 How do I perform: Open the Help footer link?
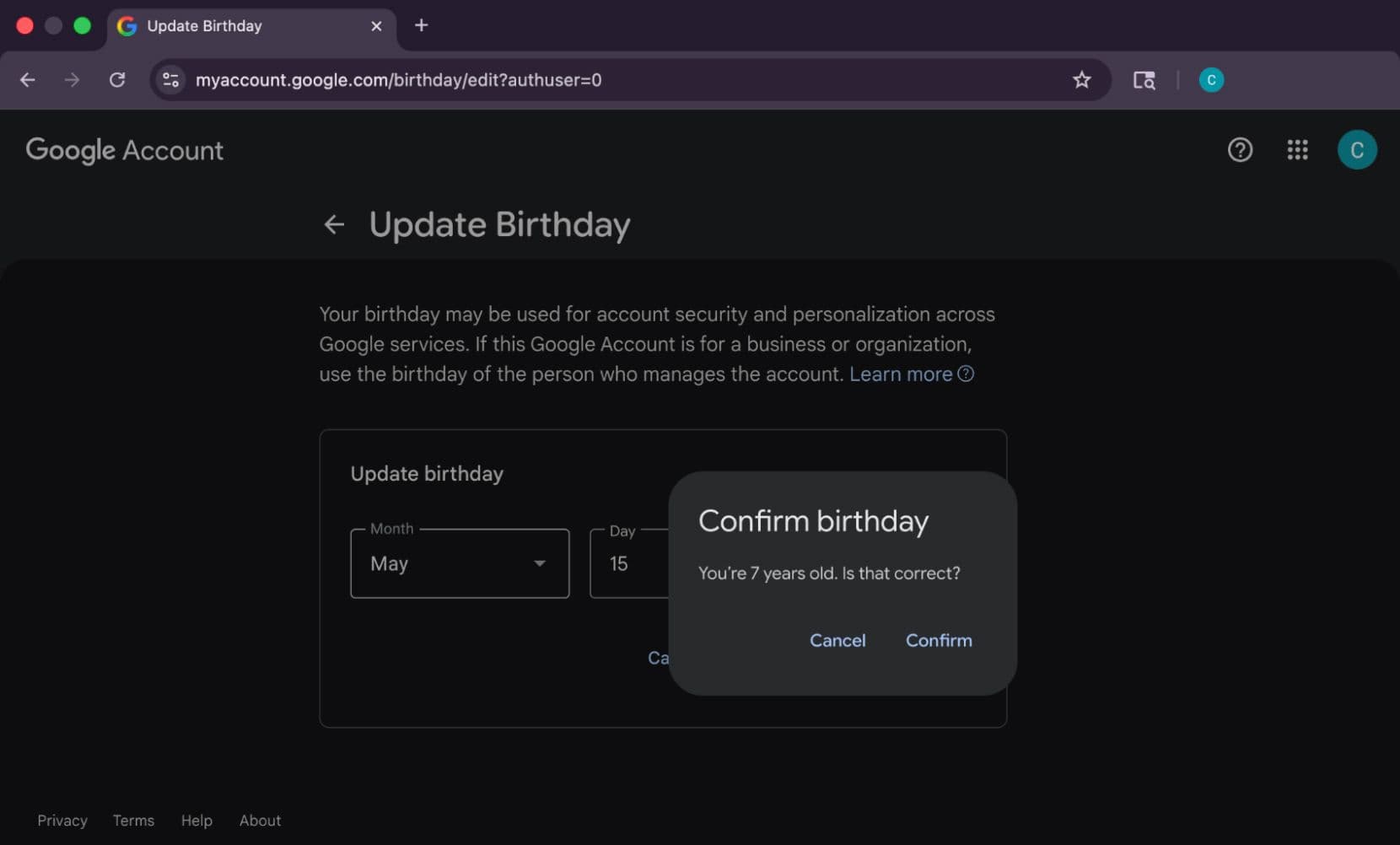(197, 821)
